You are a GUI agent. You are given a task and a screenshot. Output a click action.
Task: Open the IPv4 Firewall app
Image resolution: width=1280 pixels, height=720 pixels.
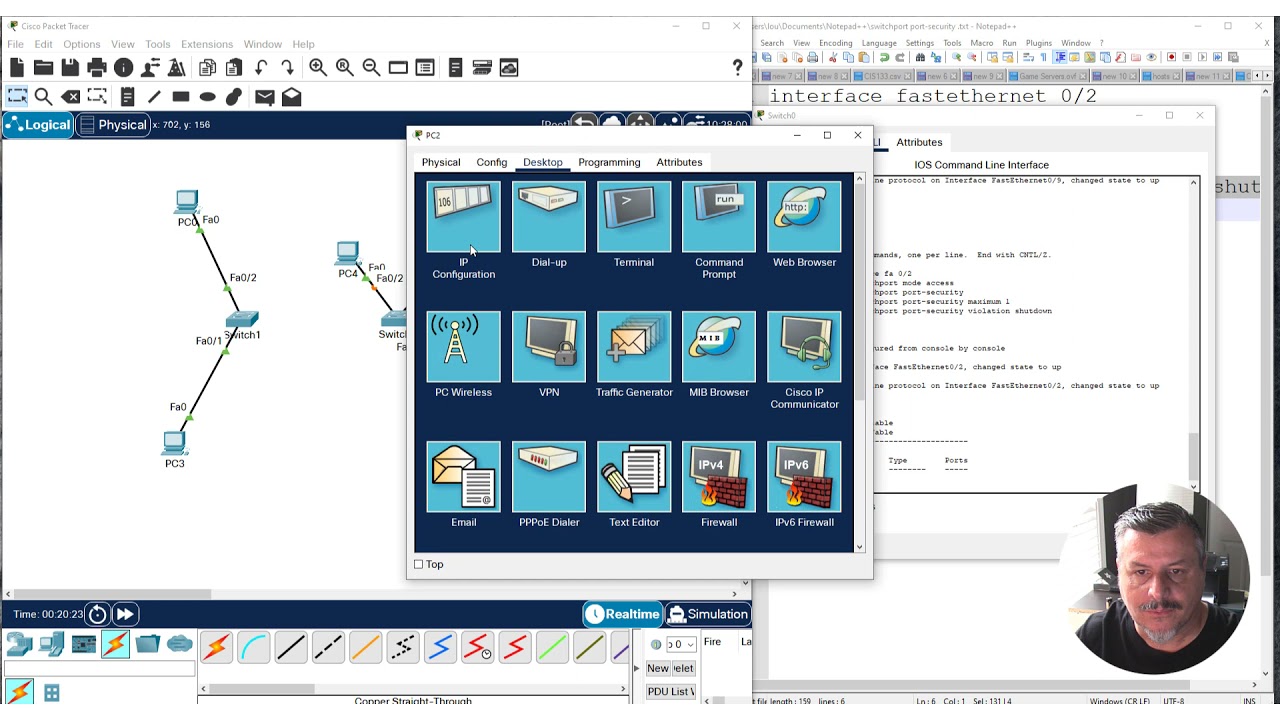coord(719,477)
